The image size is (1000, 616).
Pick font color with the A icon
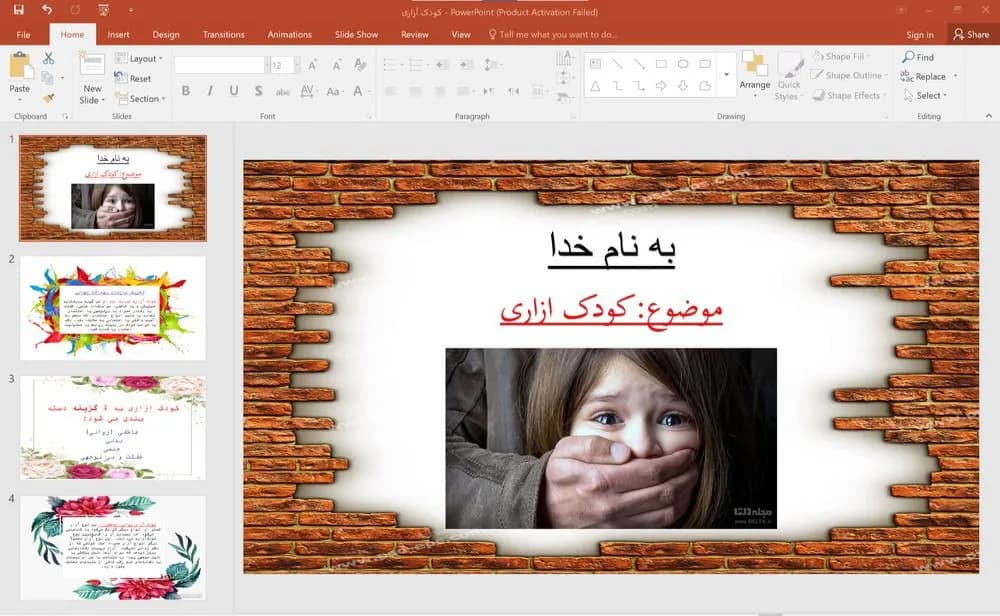coord(358,91)
